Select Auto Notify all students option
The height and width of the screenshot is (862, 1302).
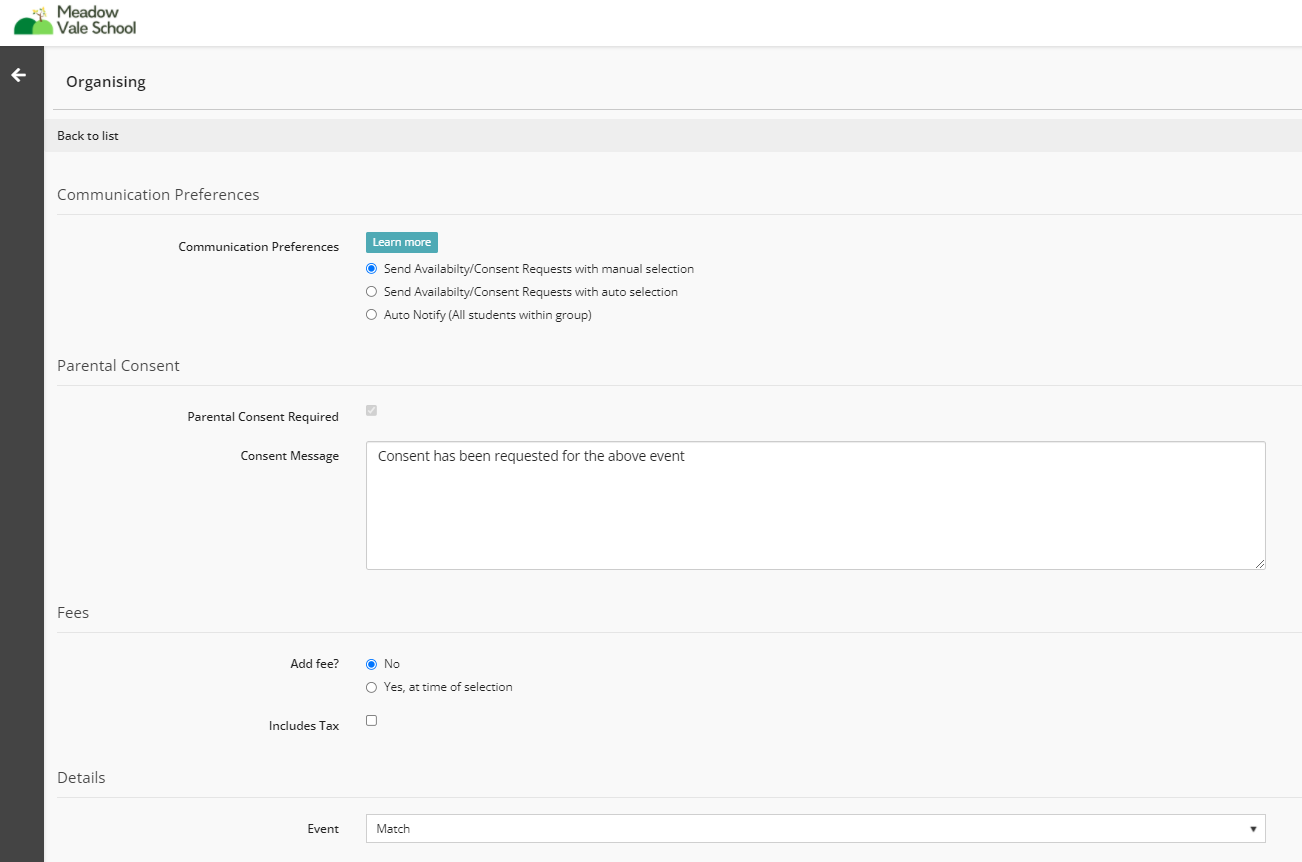point(372,315)
